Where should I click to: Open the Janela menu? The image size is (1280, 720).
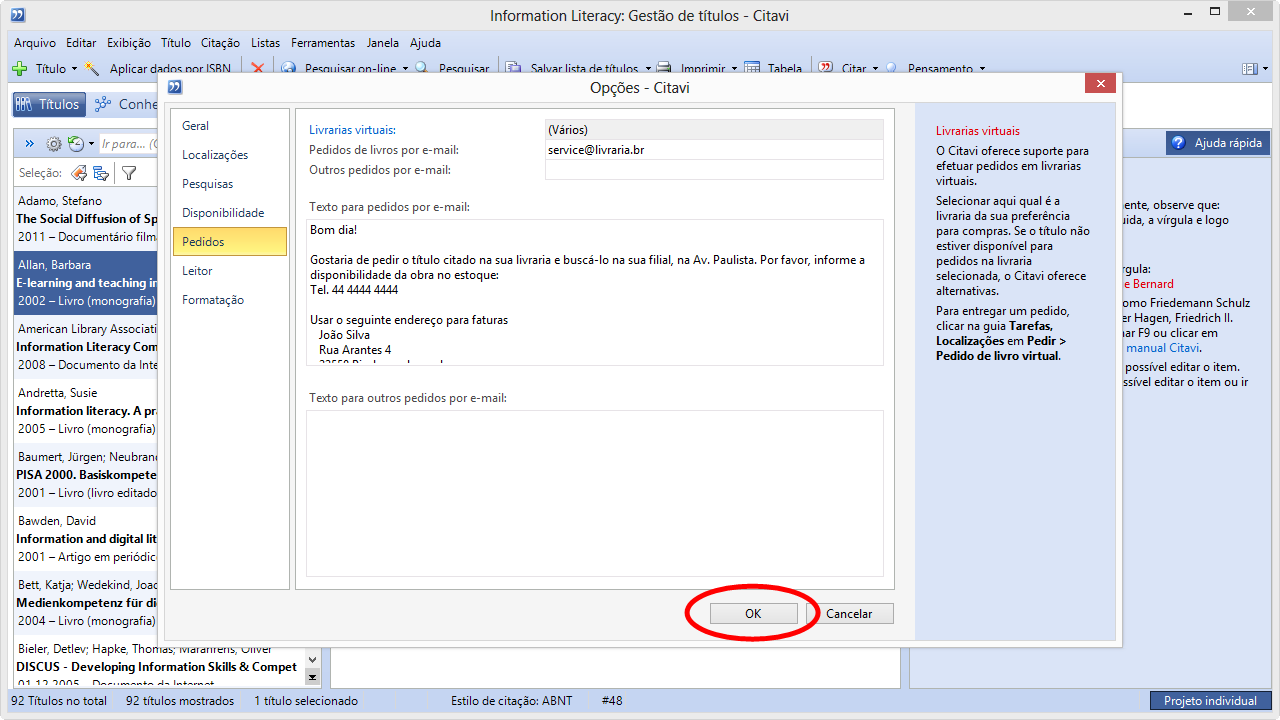click(x=383, y=43)
